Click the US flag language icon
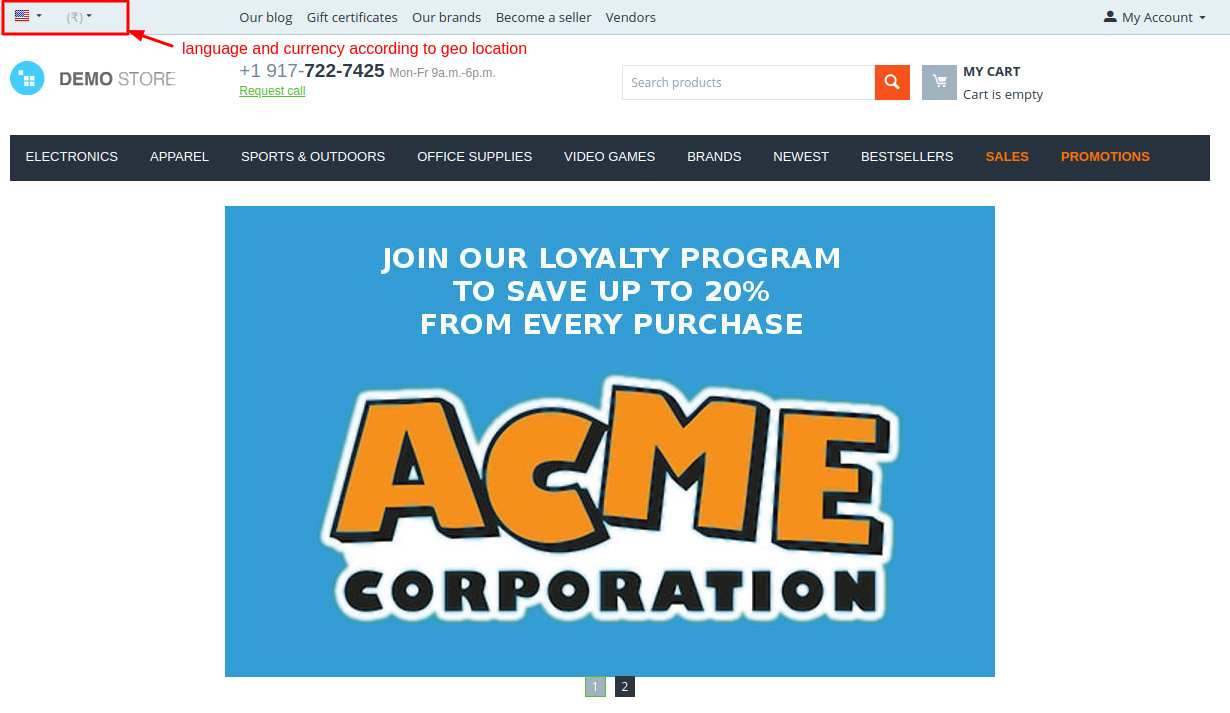The image size is (1230, 713). 22,16
